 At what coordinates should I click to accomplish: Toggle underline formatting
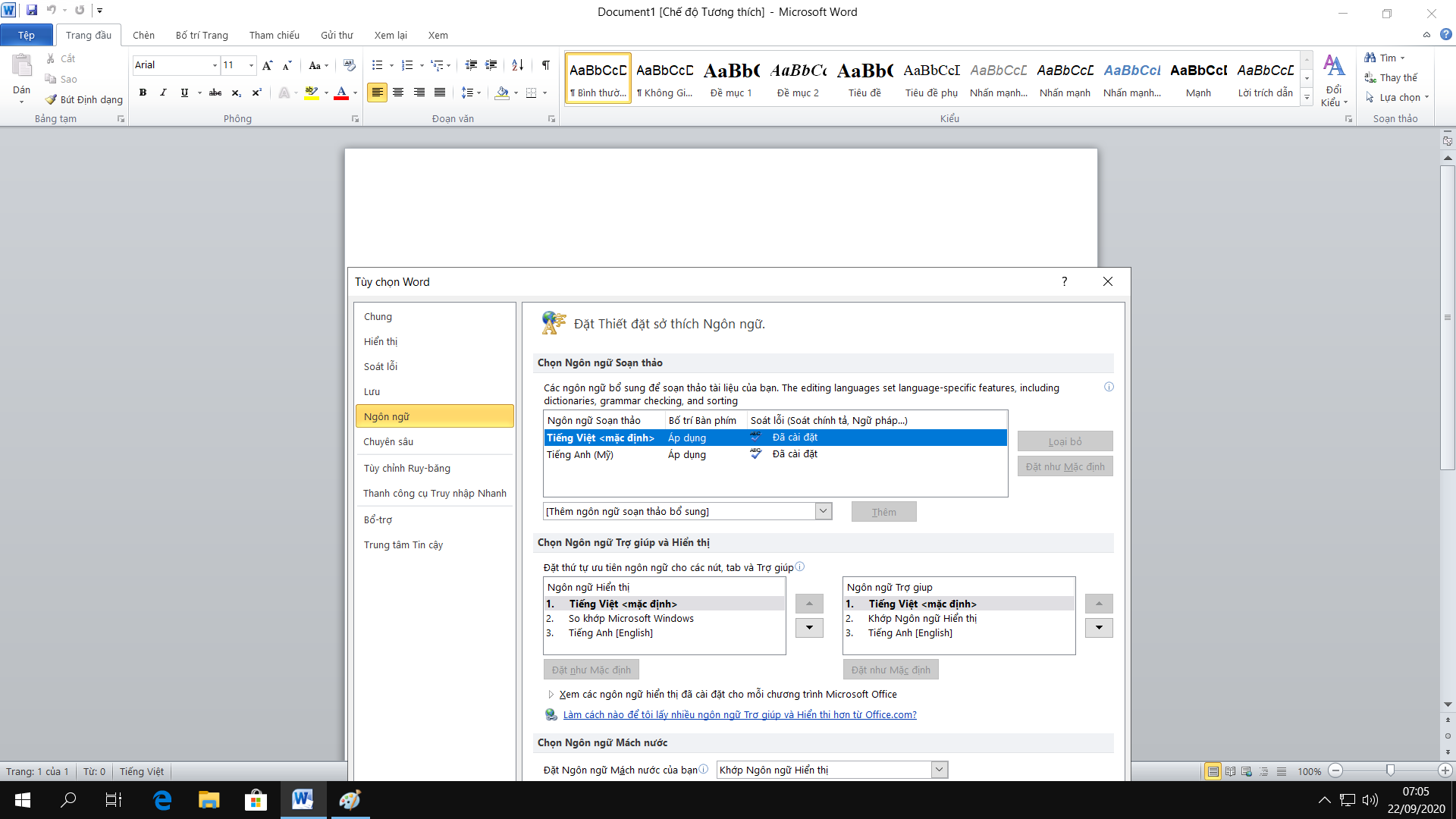[184, 93]
